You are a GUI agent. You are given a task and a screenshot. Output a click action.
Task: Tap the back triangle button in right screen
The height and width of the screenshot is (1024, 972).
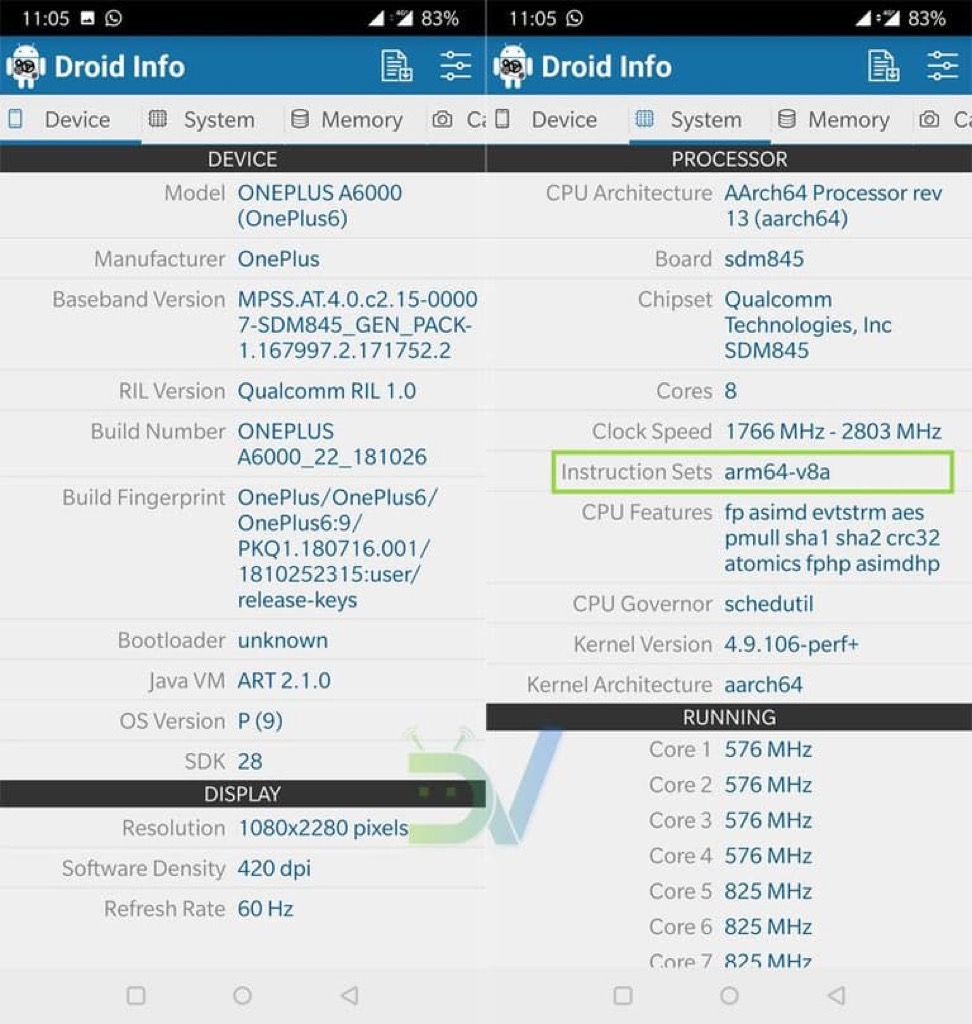pos(836,995)
